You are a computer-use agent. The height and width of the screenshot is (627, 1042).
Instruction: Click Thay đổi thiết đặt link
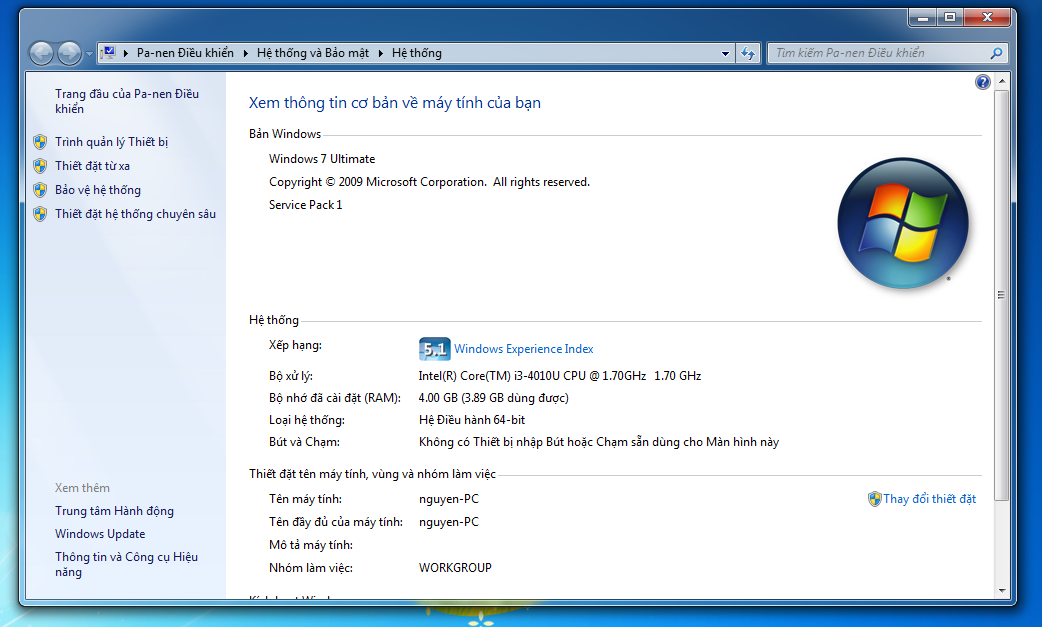[x=929, y=499]
